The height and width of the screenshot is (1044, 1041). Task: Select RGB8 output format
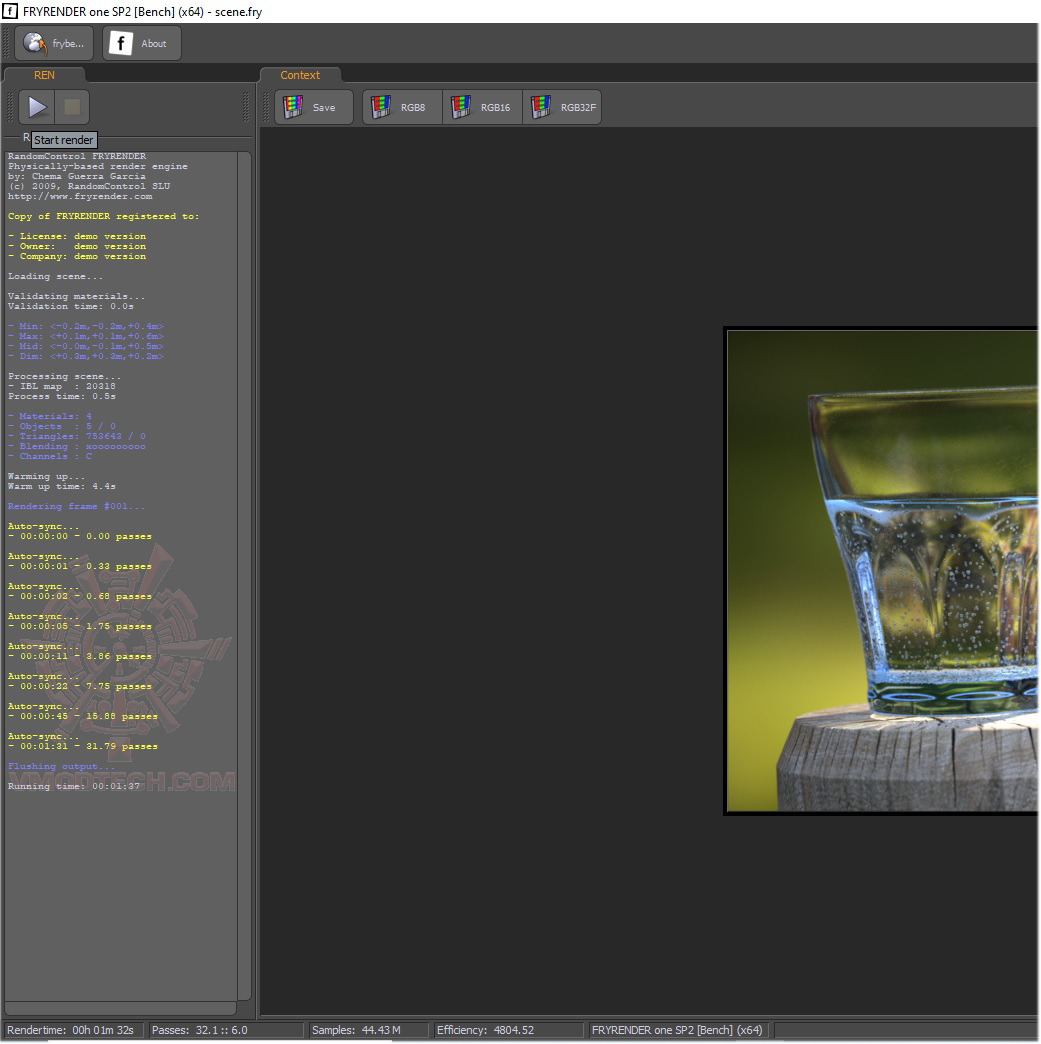pos(402,107)
